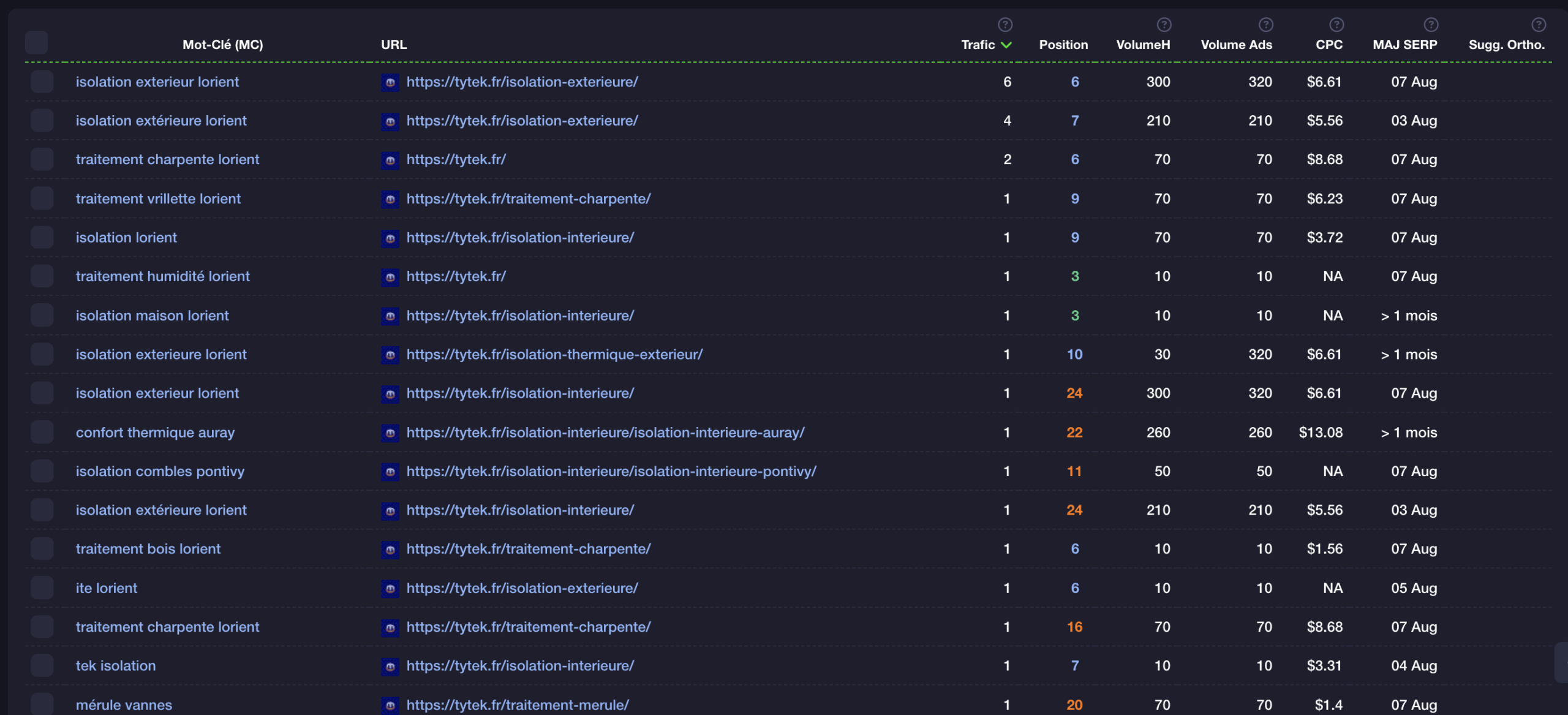Open the help icon above Volume Ads
The height and width of the screenshot is (715, 1568).
coord(1266,25)
